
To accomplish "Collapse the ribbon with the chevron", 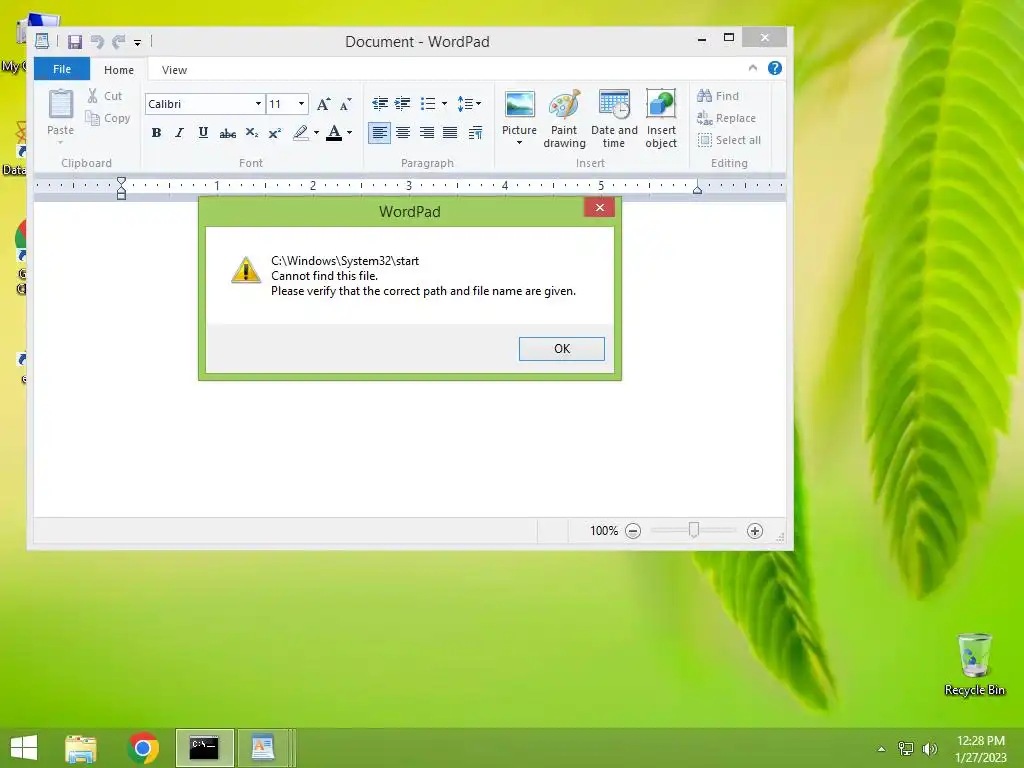I will coord(752,68).
